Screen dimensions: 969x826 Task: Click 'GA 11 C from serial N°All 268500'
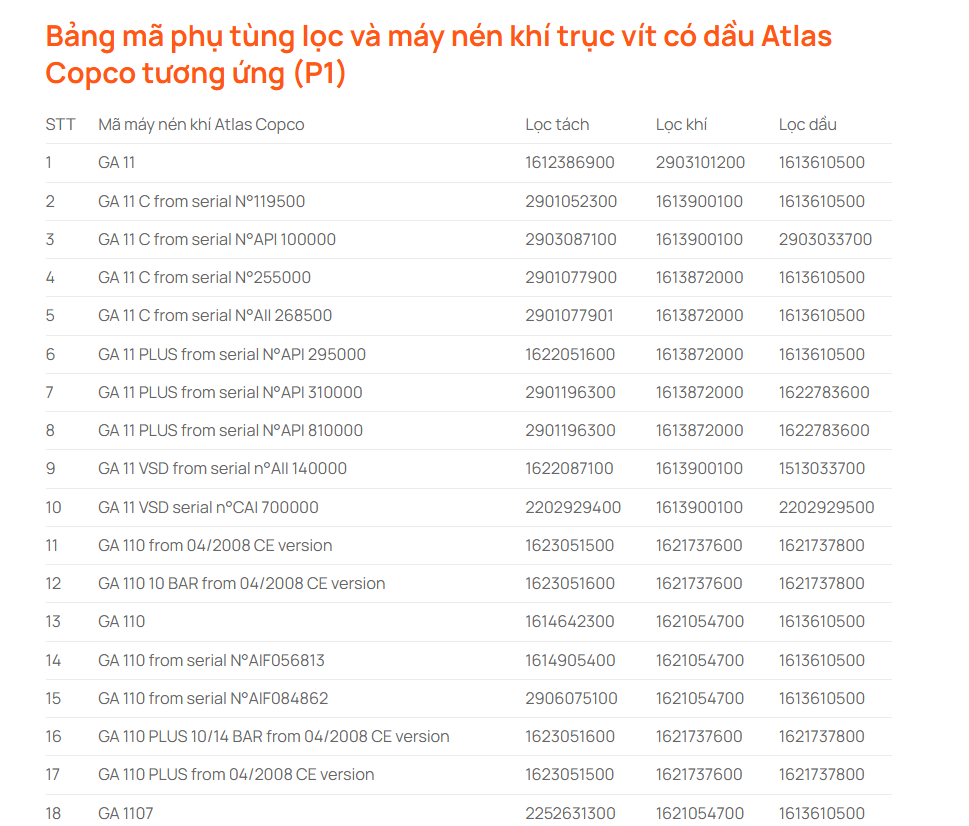215,316
